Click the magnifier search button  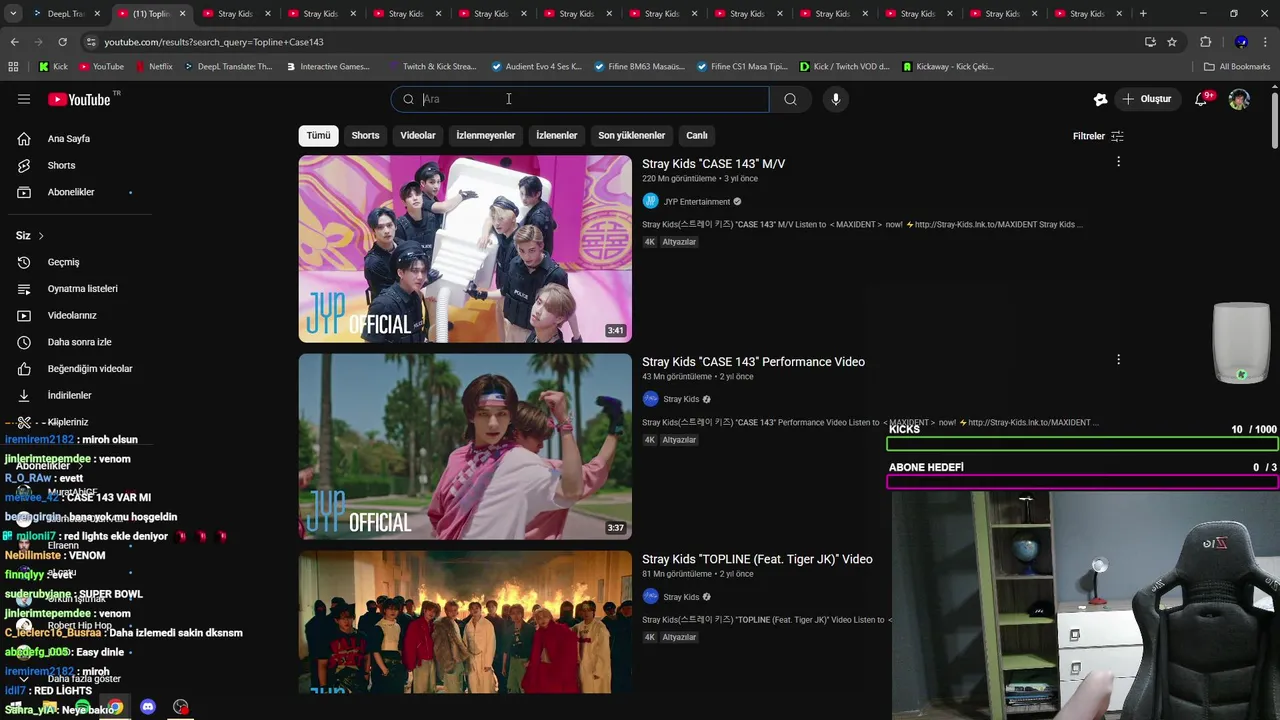(790, 99)
